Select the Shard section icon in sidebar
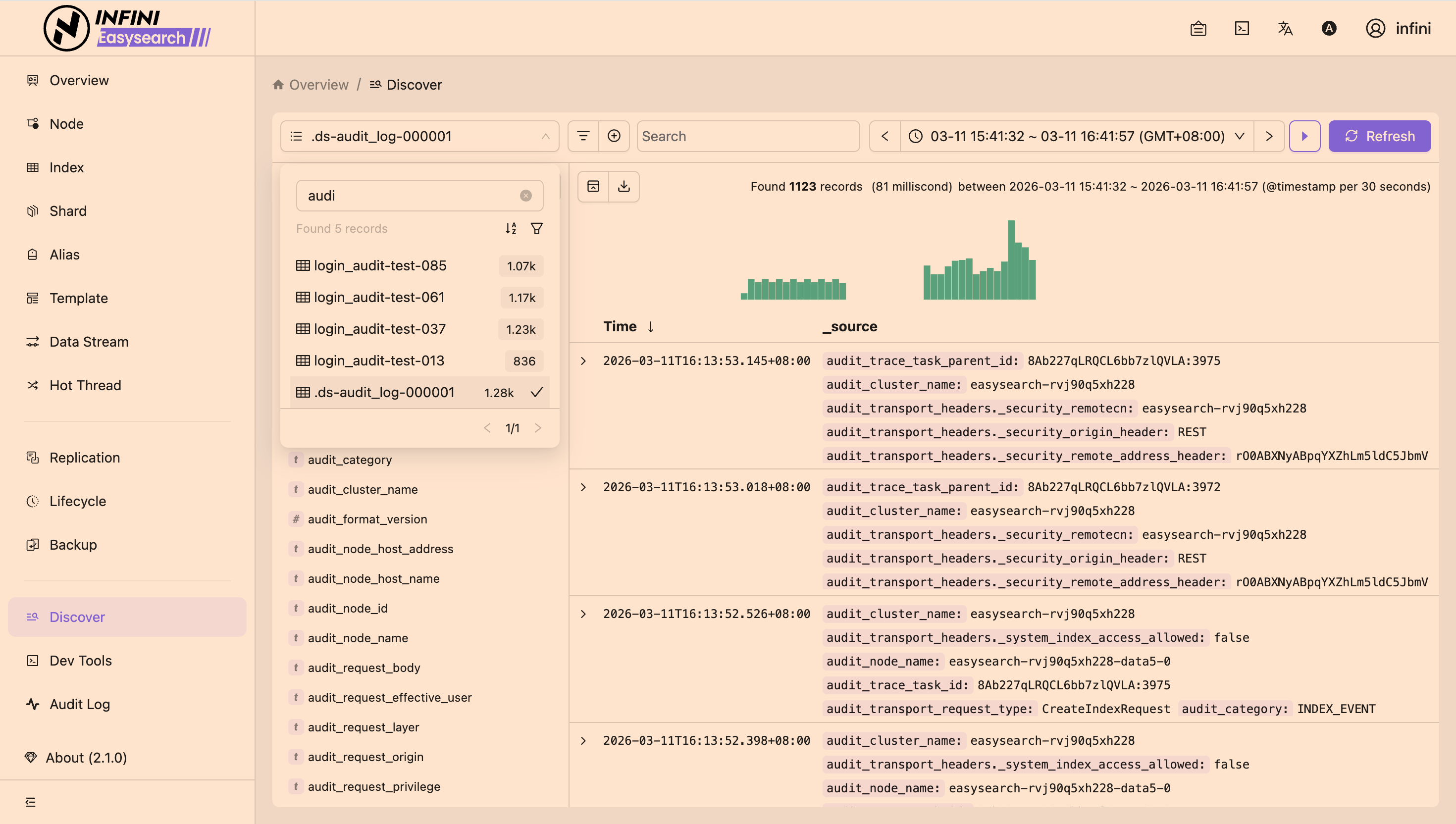The width and height of the screenshot is (1456, 824). pos(32,210)
